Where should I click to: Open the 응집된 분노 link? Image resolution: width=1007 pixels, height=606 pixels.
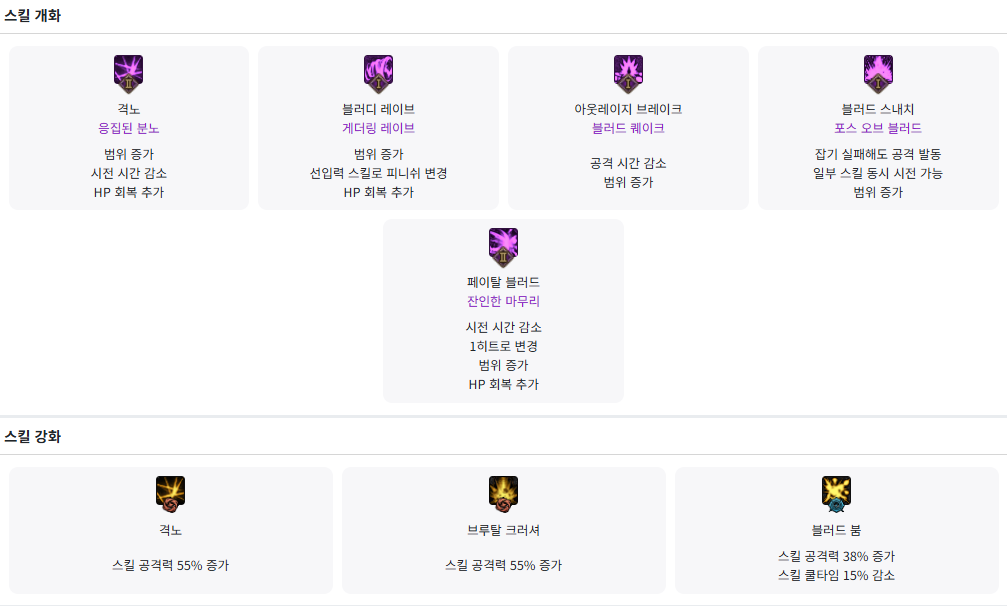click(129, 128)
